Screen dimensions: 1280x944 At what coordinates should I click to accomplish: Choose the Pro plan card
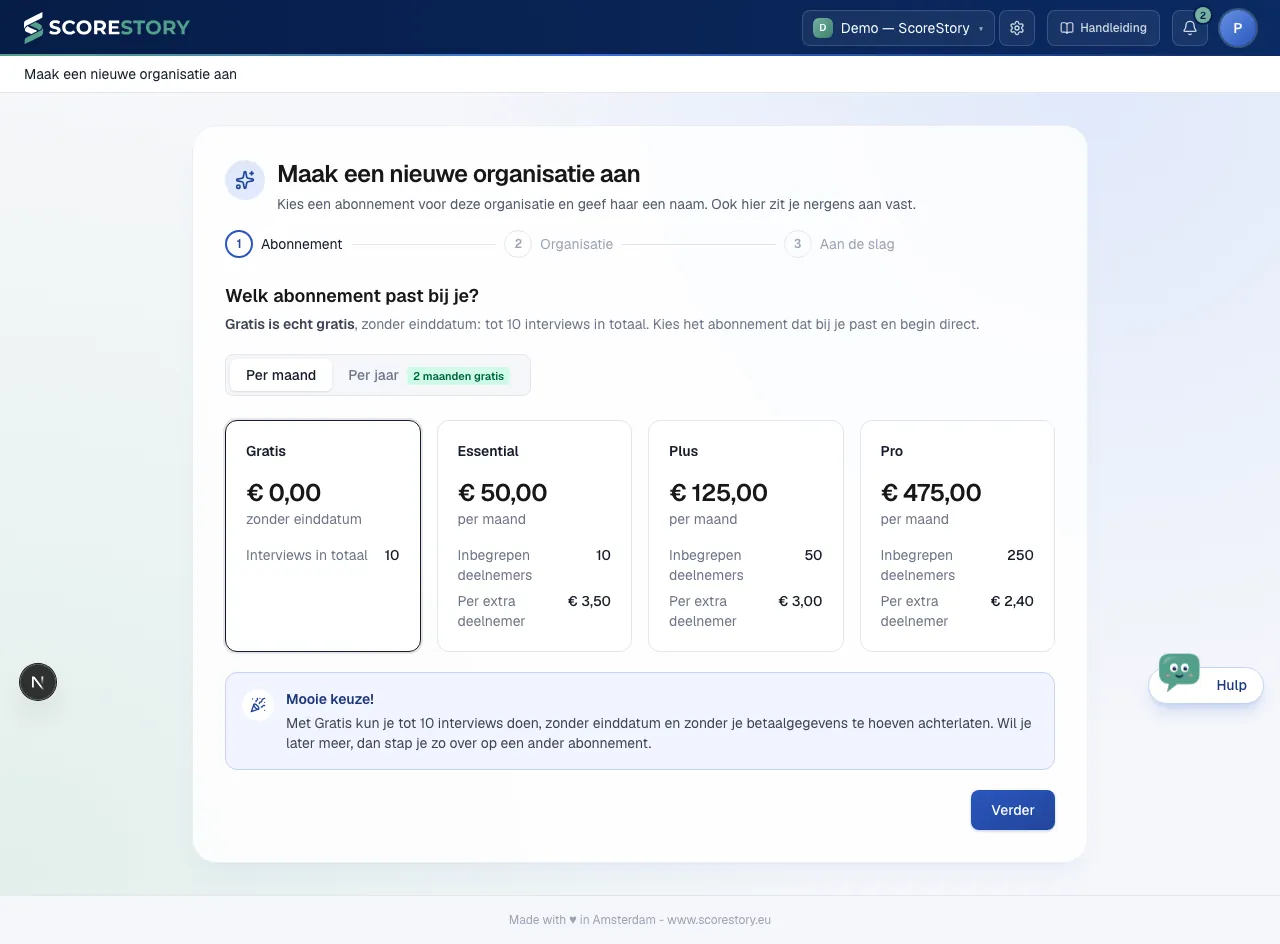[958, 536]
